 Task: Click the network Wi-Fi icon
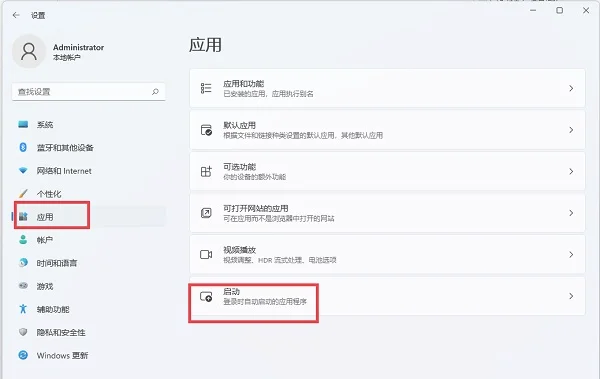coord(23,171)
